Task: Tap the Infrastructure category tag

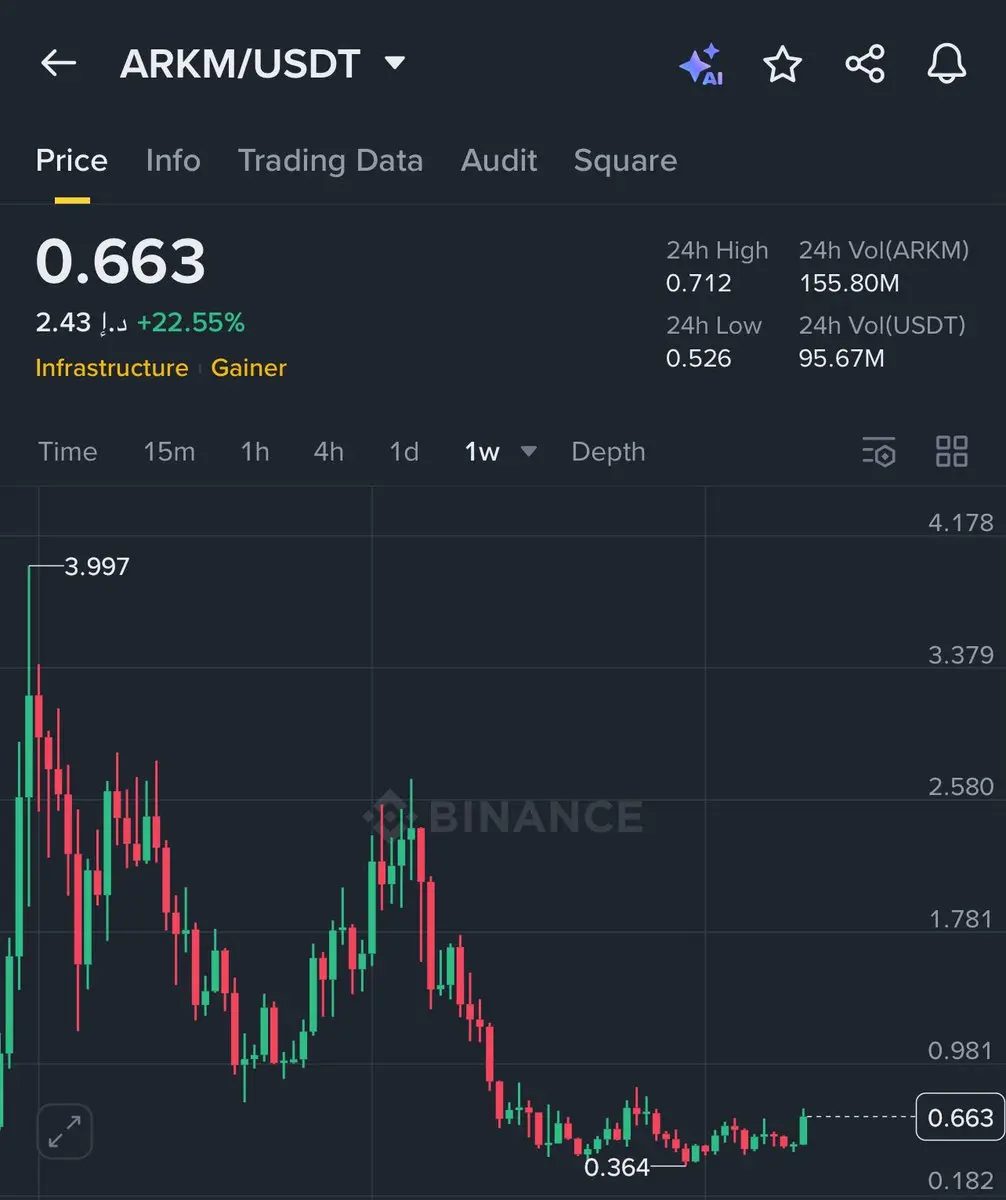Action: point(112,368)
